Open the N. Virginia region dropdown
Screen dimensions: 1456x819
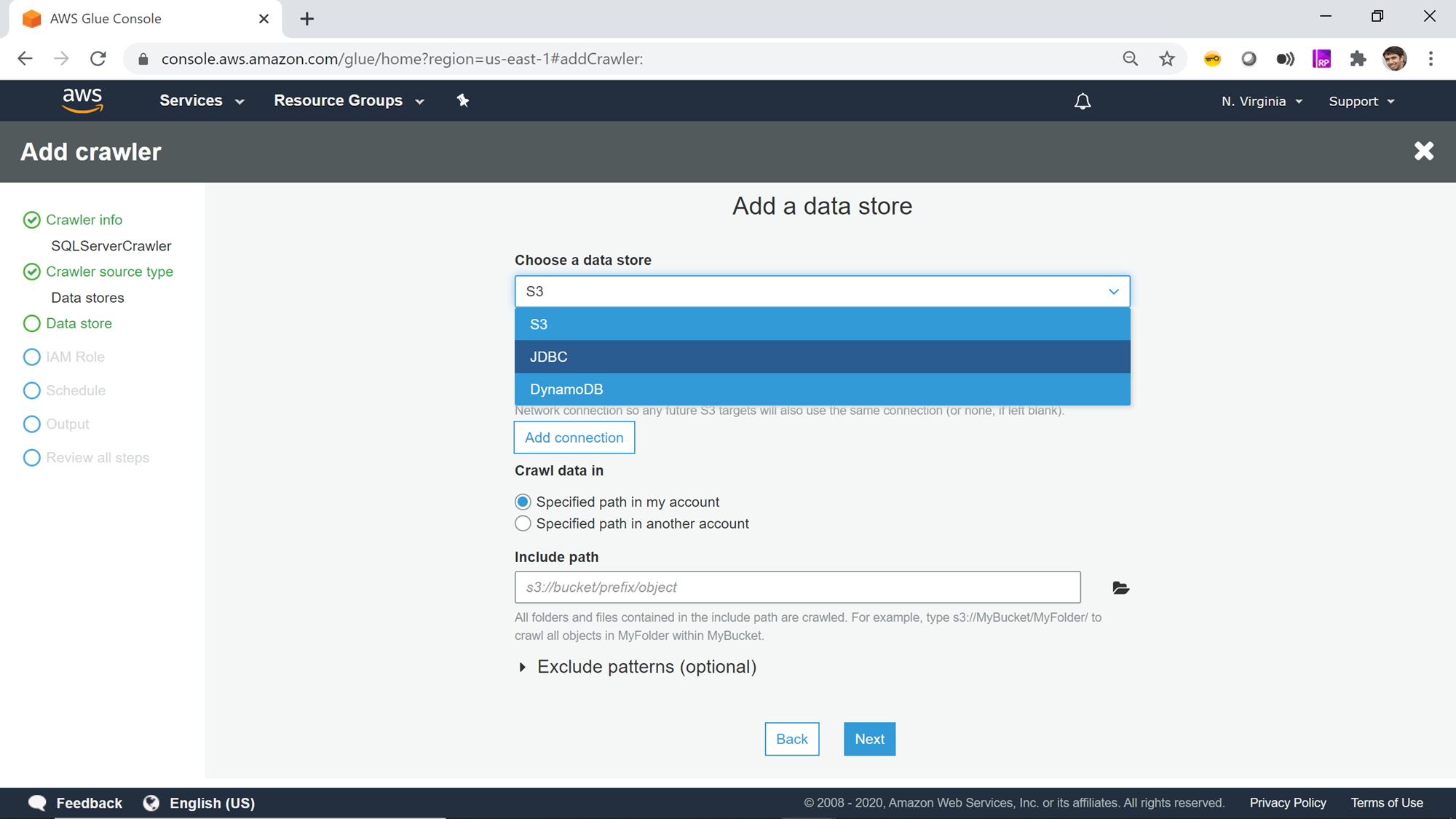[x=1261, y=101]
